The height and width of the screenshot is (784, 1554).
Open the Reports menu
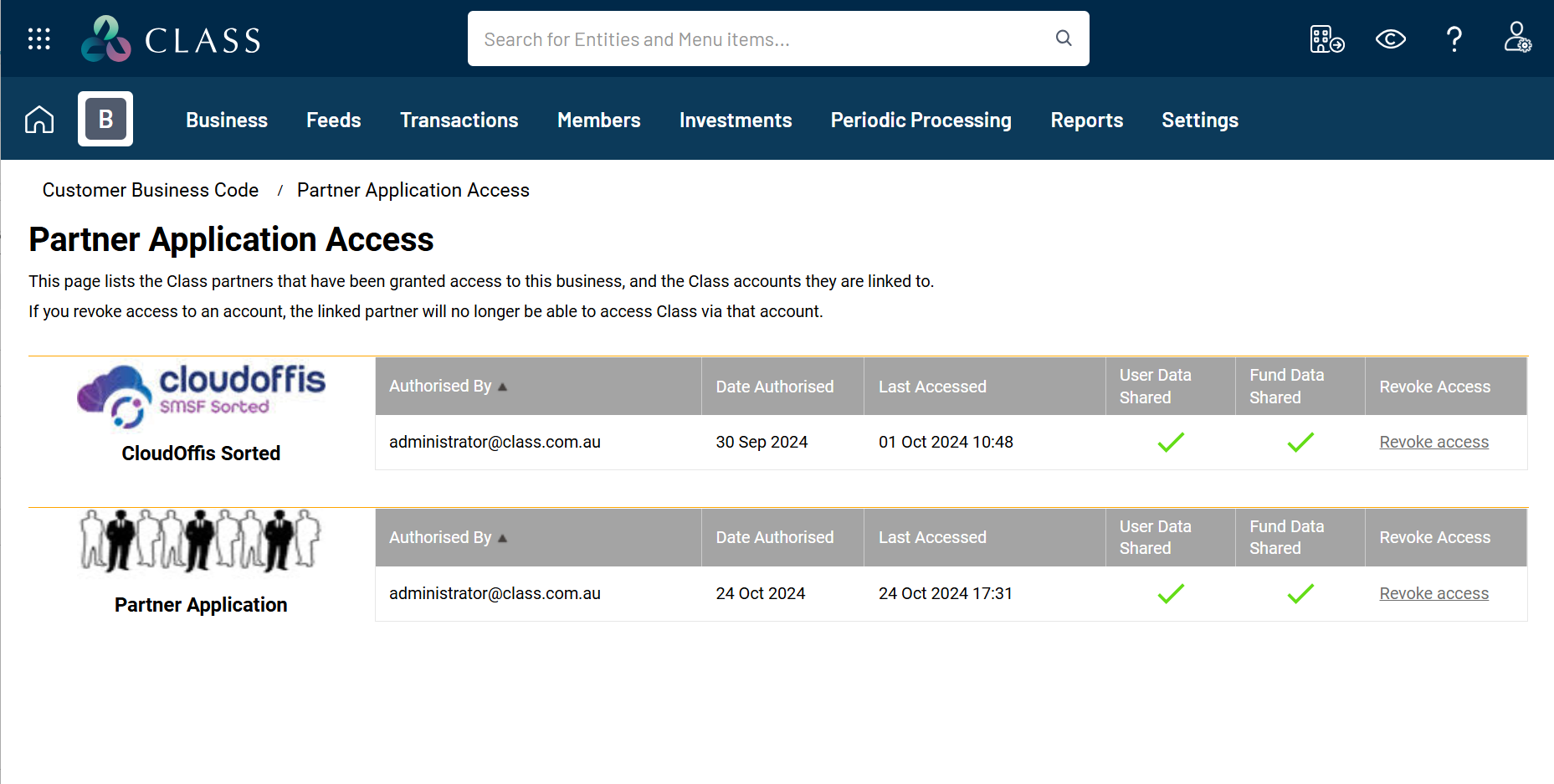click(x=1087, y=120)
